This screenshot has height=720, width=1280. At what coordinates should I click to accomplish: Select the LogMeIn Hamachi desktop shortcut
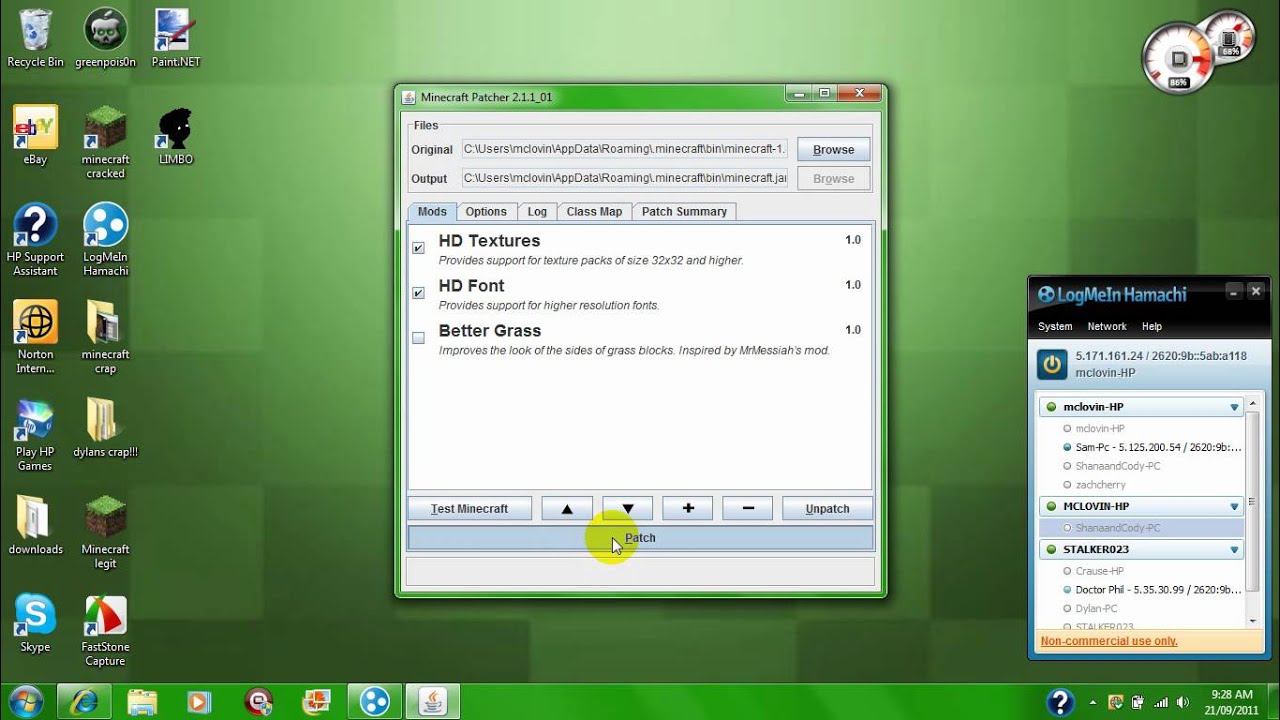[105, 240]
